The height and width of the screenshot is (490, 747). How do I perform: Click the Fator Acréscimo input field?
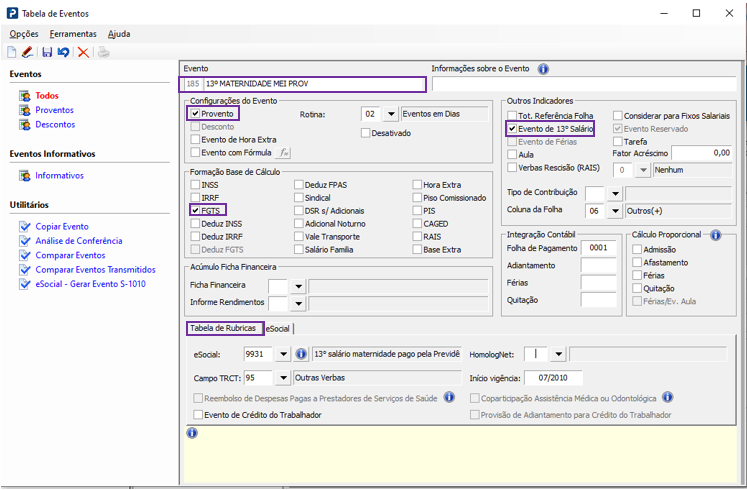(701, 153)
